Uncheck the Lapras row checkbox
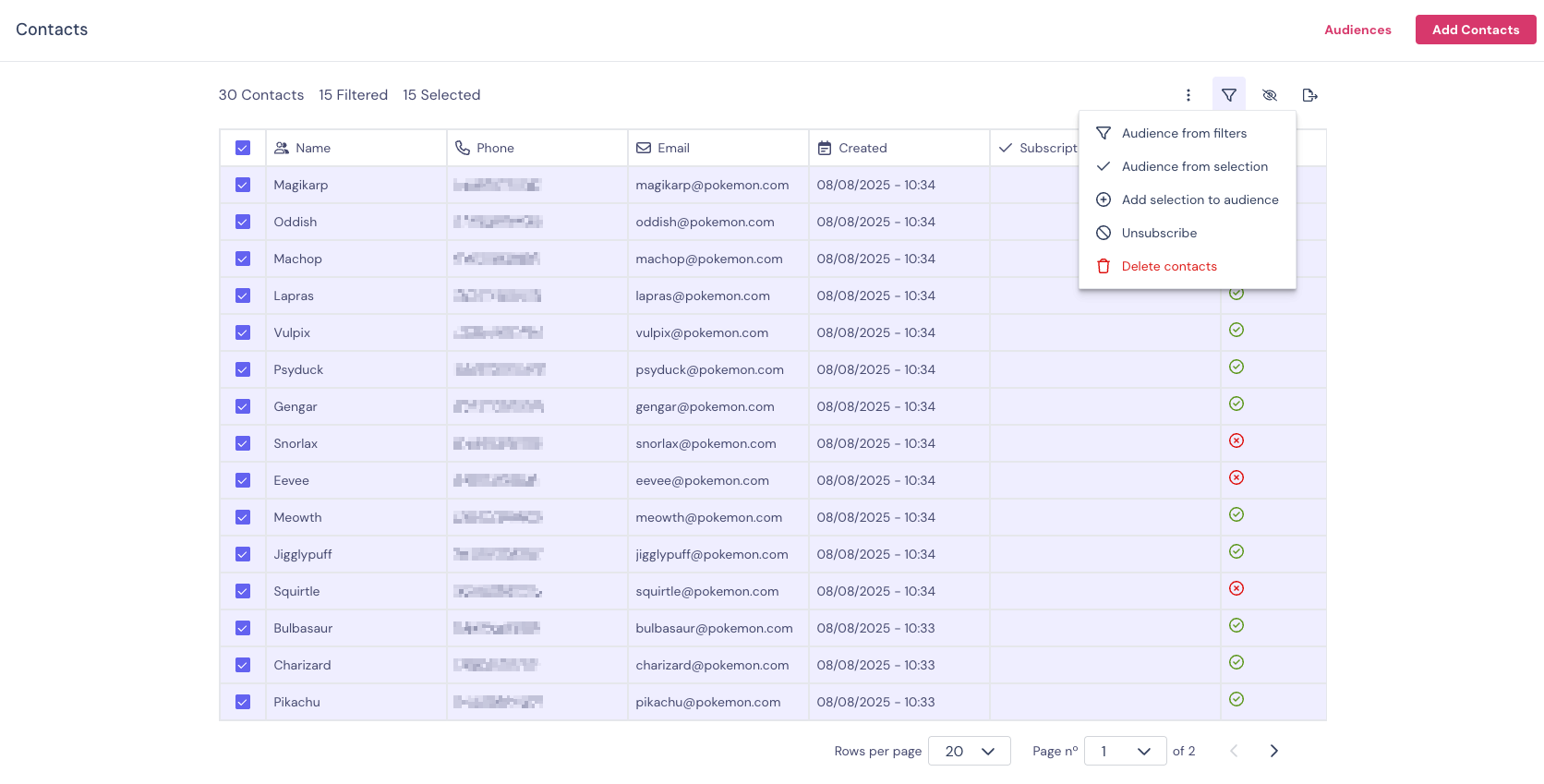 tap(243, 296)
